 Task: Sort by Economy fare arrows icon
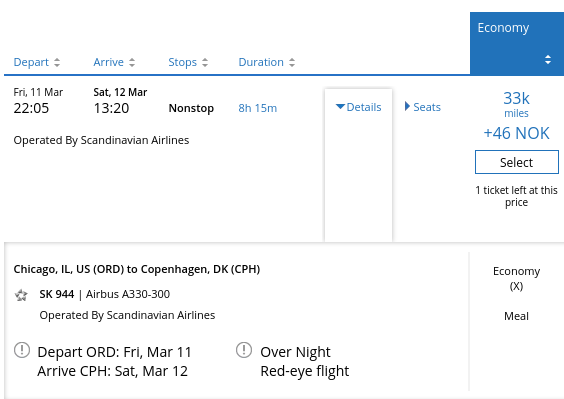pos(548,60)
